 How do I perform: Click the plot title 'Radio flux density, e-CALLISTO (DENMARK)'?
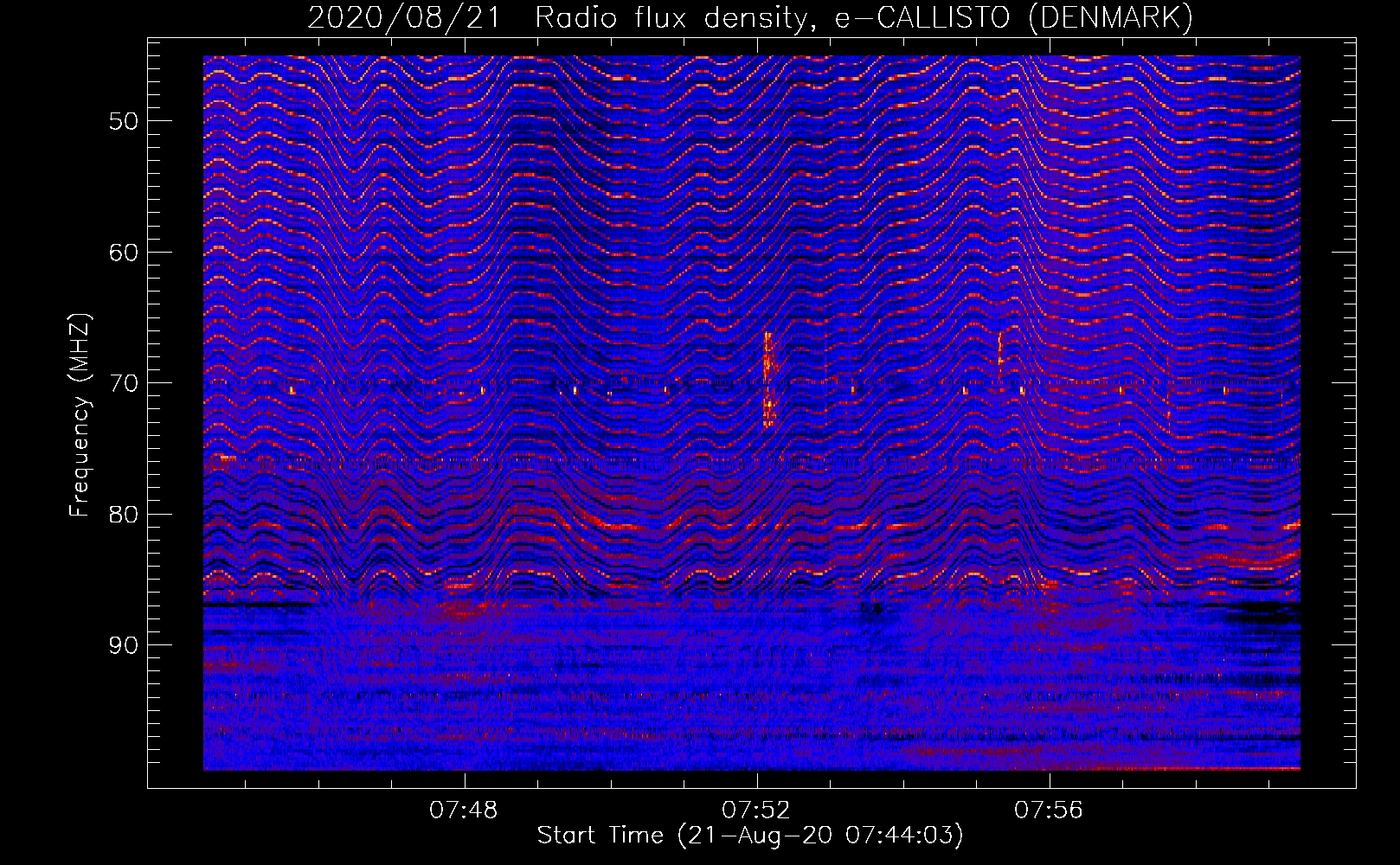coord(864,18)
